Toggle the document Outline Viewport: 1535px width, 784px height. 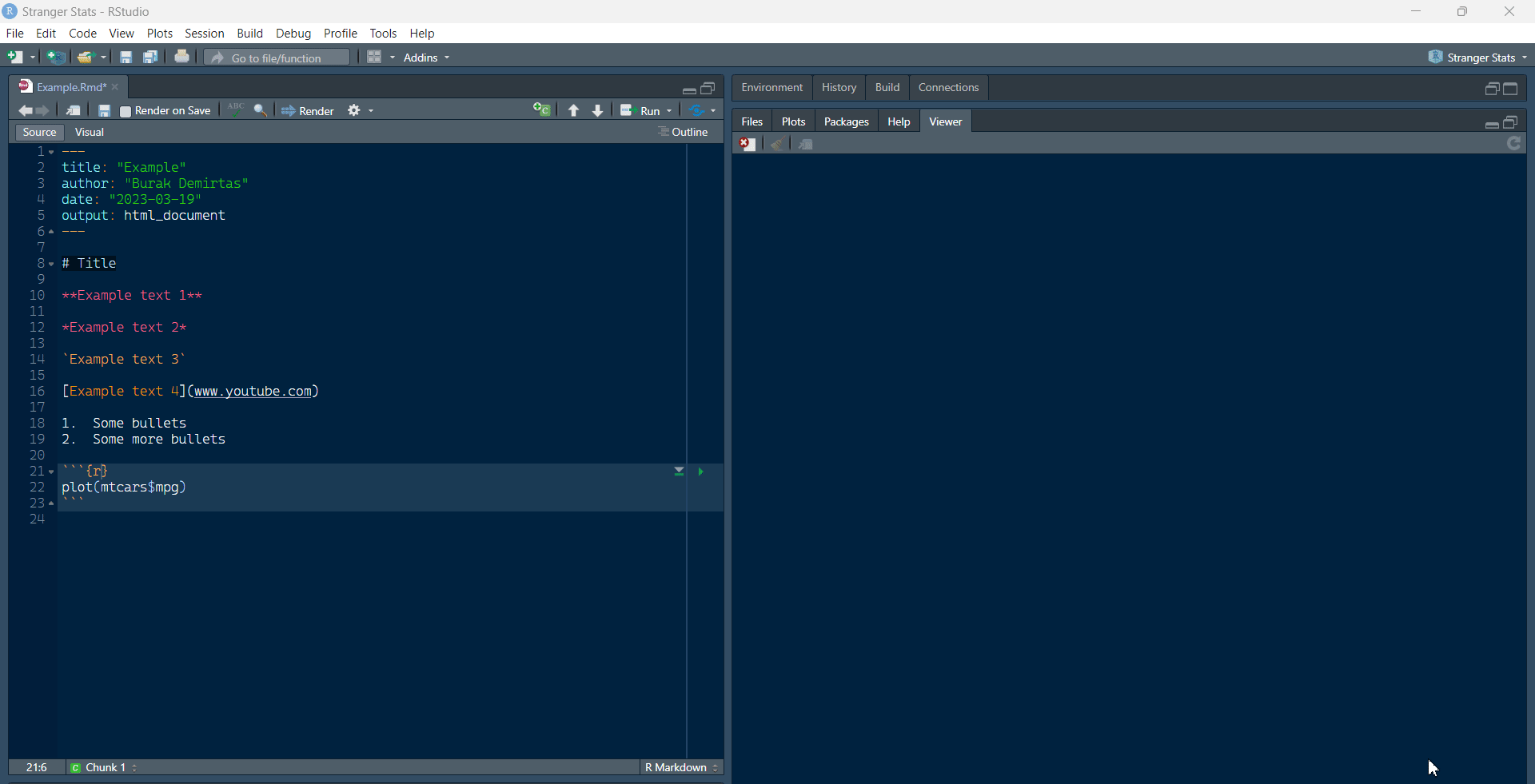684,133
